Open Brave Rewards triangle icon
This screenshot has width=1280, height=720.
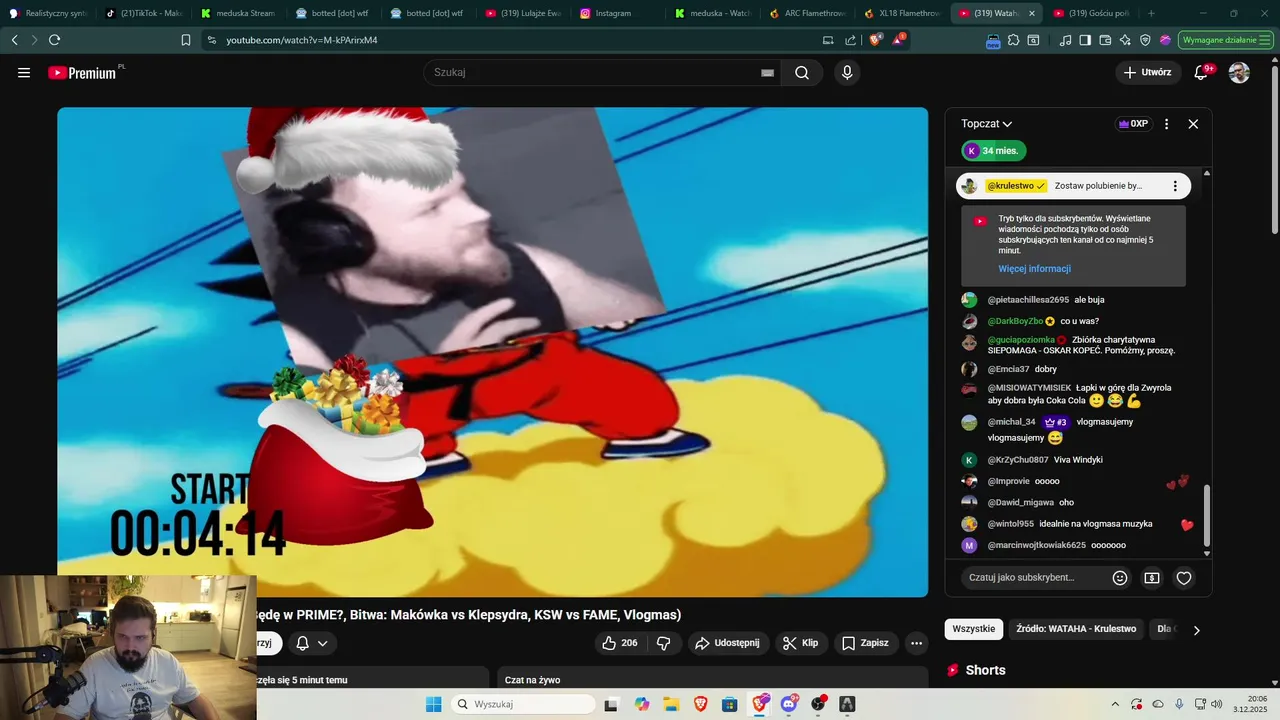pyautogui.click(x=899, y=40)
